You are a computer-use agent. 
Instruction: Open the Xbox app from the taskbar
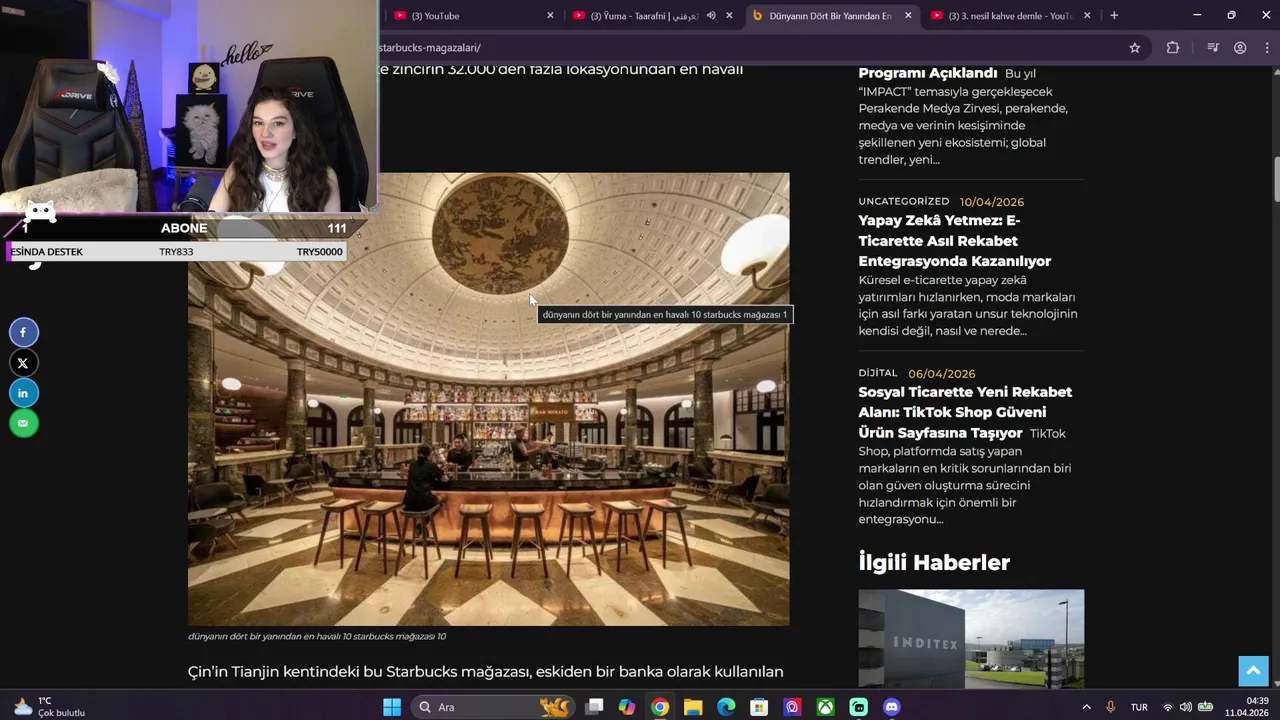(825, 707)
